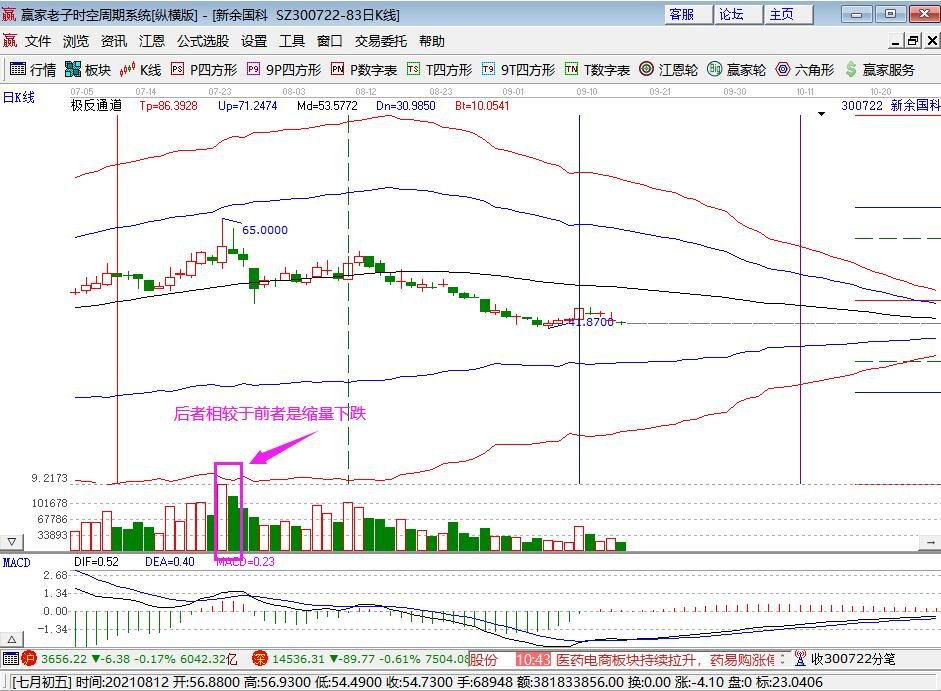Click the 10:43 news timestamp
Viewport: 941px width, 691px height.
tap(532, 660)
